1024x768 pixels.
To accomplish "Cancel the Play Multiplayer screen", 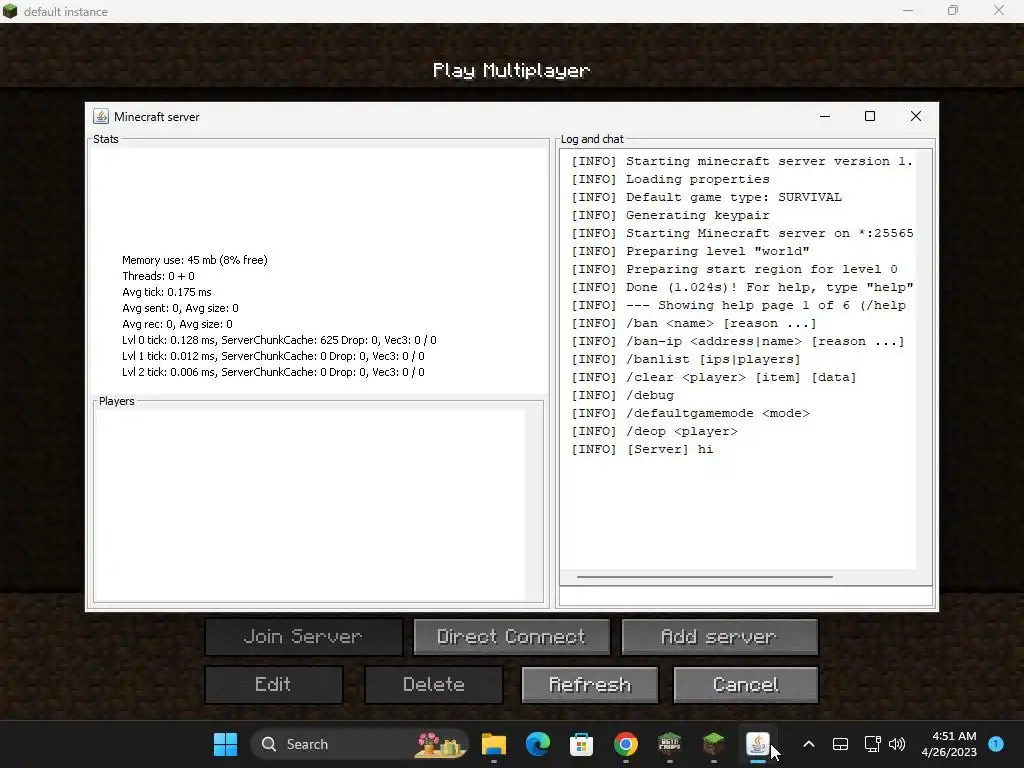I will pos(745,684).
